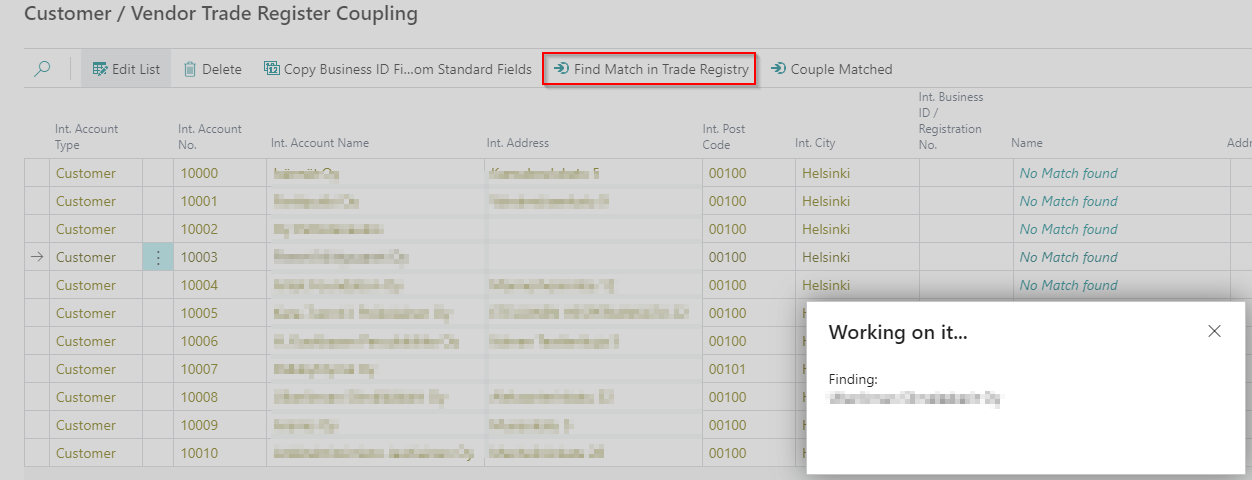This screenshot has height=480, width=1252.
Task: Select account number 10000 cell
Action: coord(198,173)
